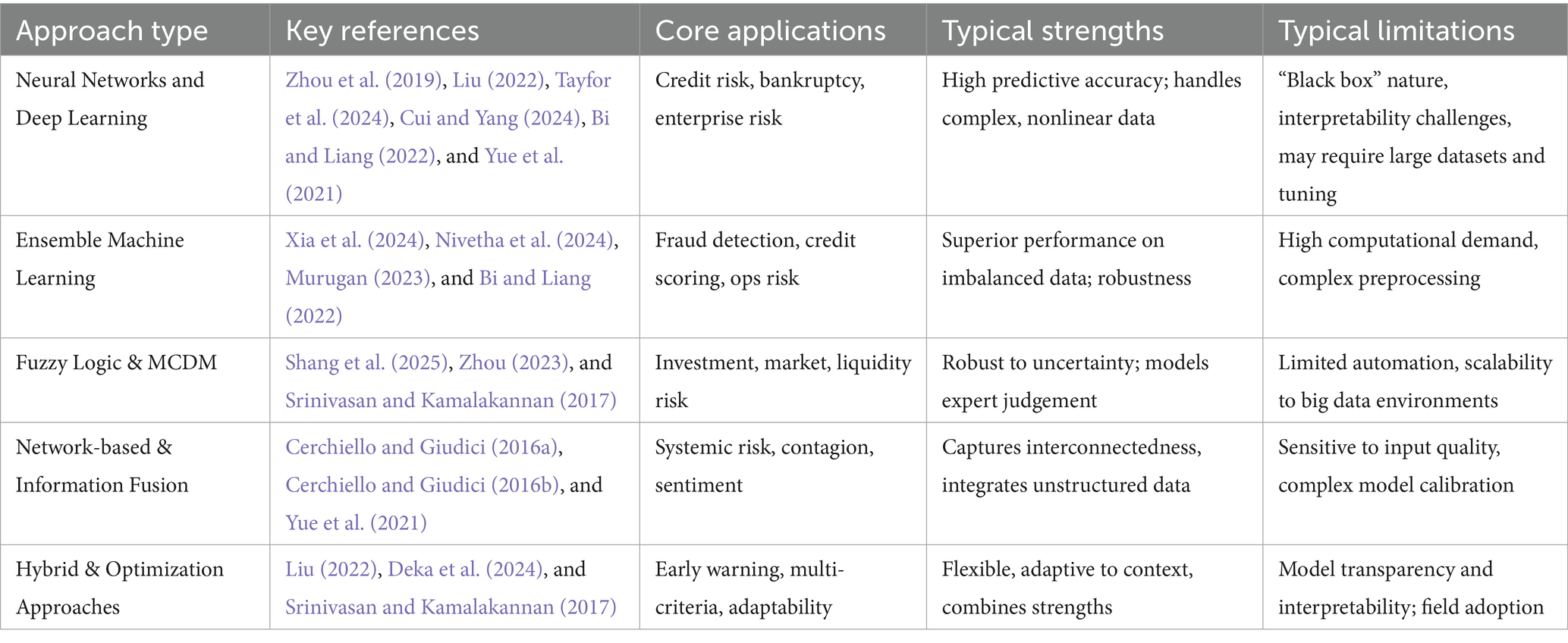Click the Approach type column header
Screen dimensions: 1568x643
(x=112, y=31)
